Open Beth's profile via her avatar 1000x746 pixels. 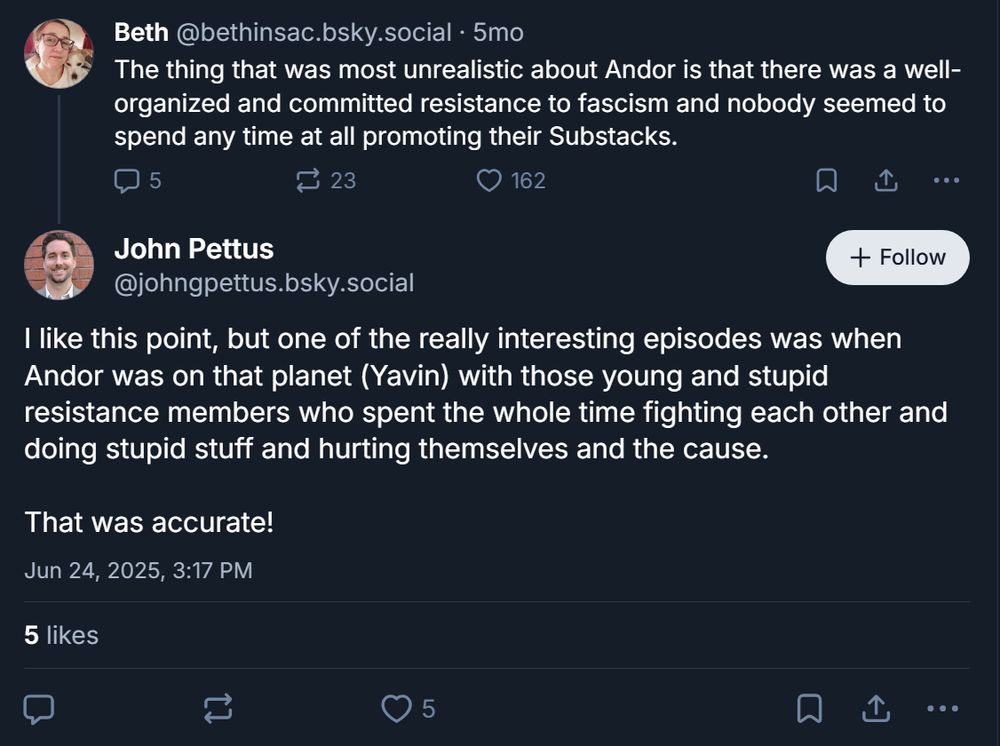pos(58,52)
